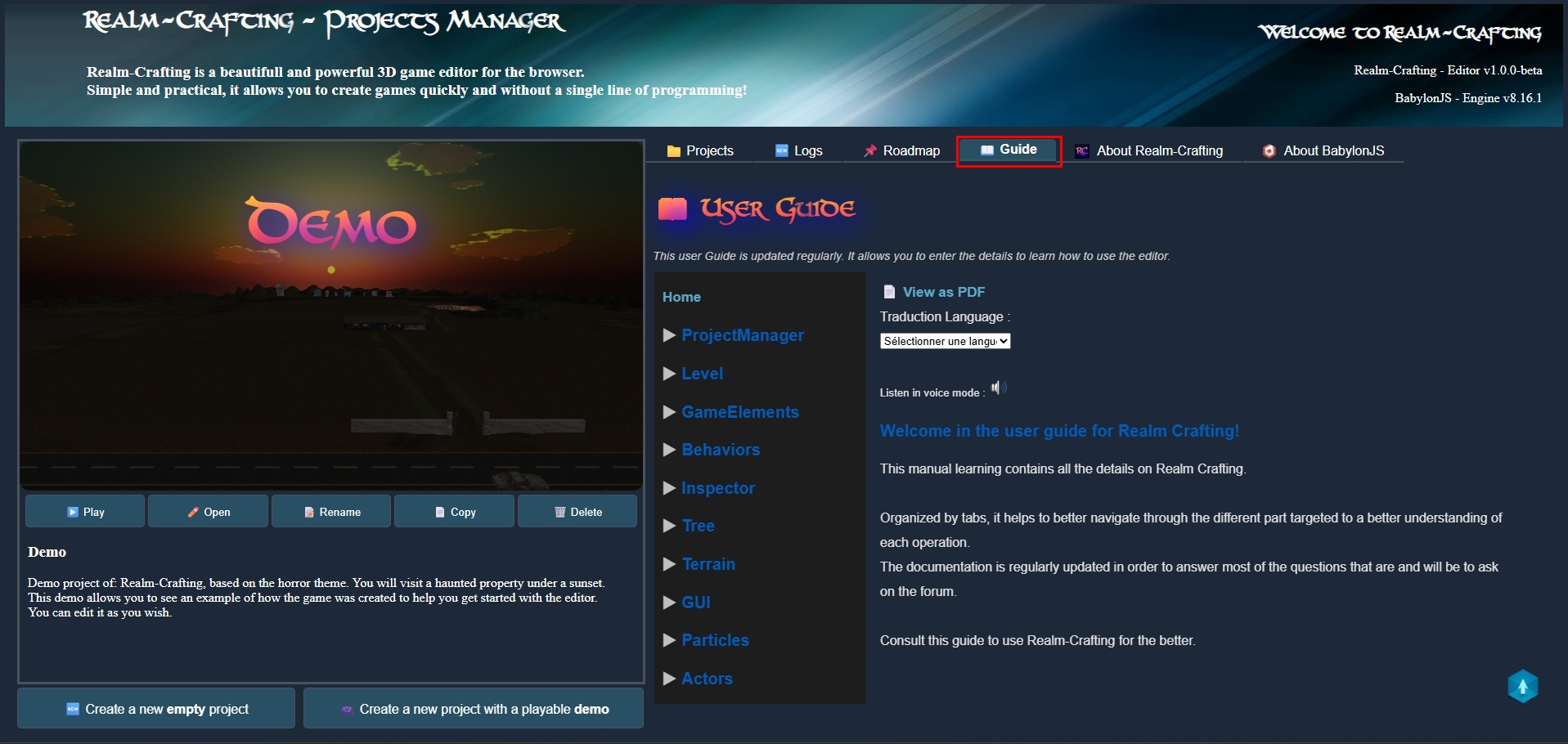Viewport: 1568px width, 744px height.
Task: Click the blue scroll-to-top arrow hexagon
Action: tap(1522, 686)
